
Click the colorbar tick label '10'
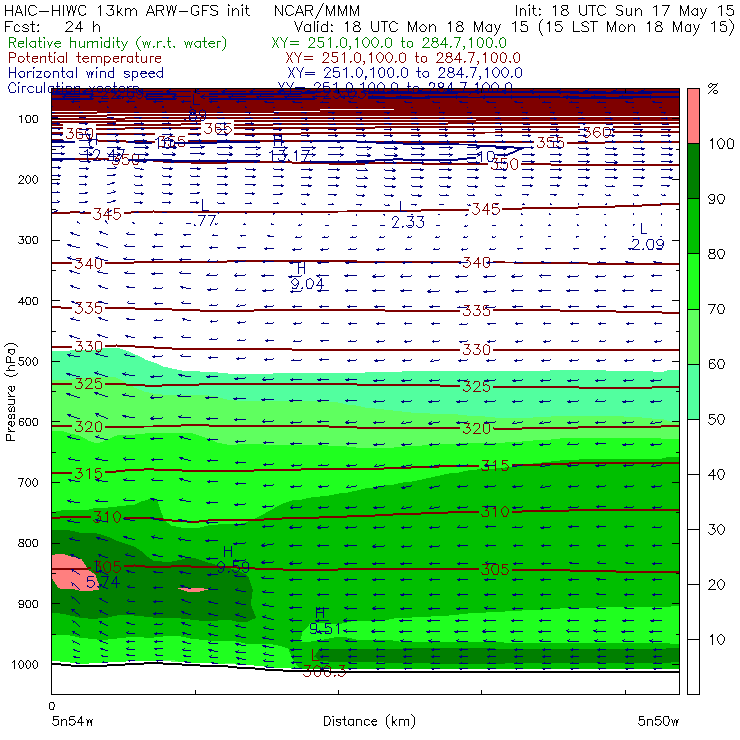tap(716, 639)
